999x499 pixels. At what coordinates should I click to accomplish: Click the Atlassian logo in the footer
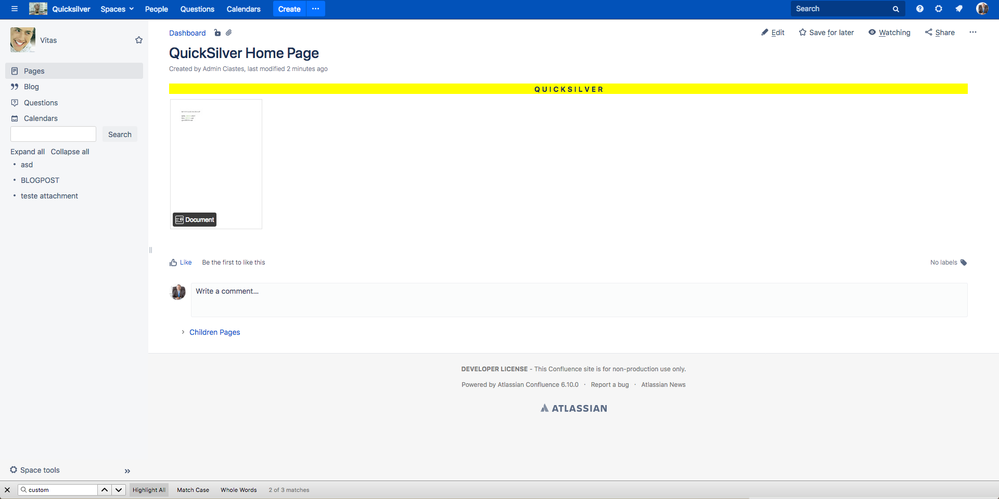click(573, 409)
